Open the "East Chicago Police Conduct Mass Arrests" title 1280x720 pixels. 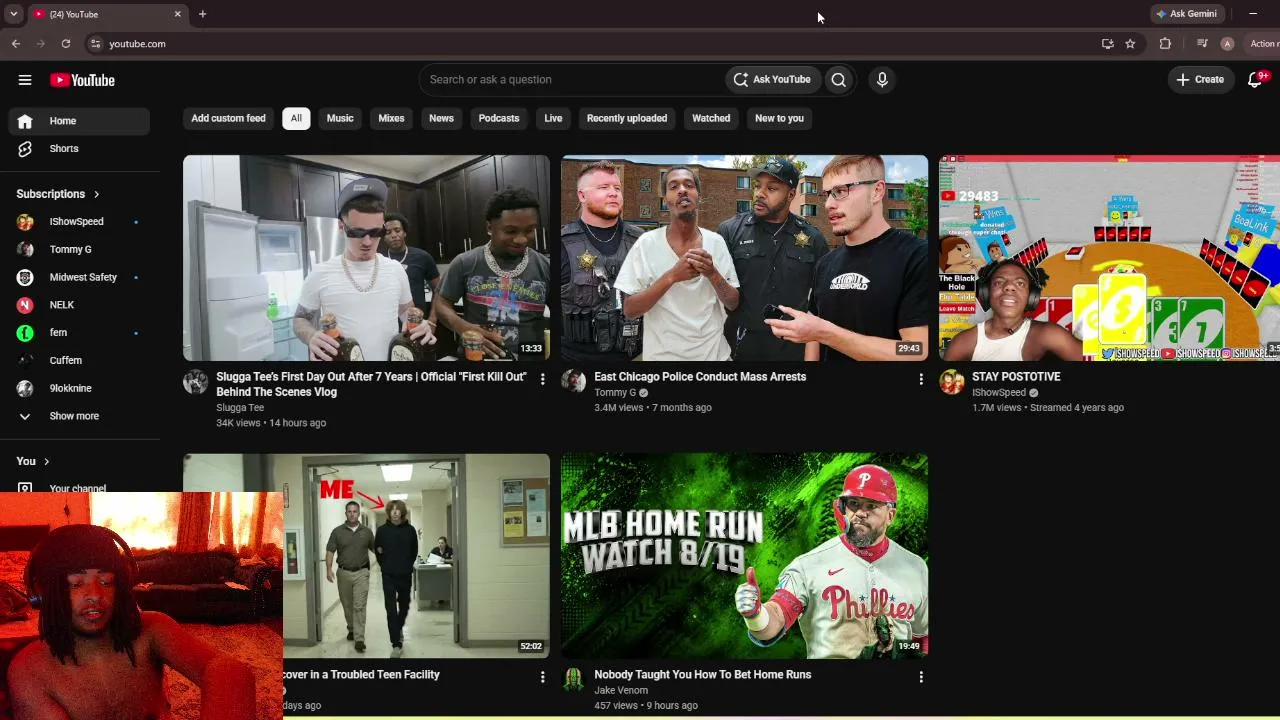click(x=700, y=377)
